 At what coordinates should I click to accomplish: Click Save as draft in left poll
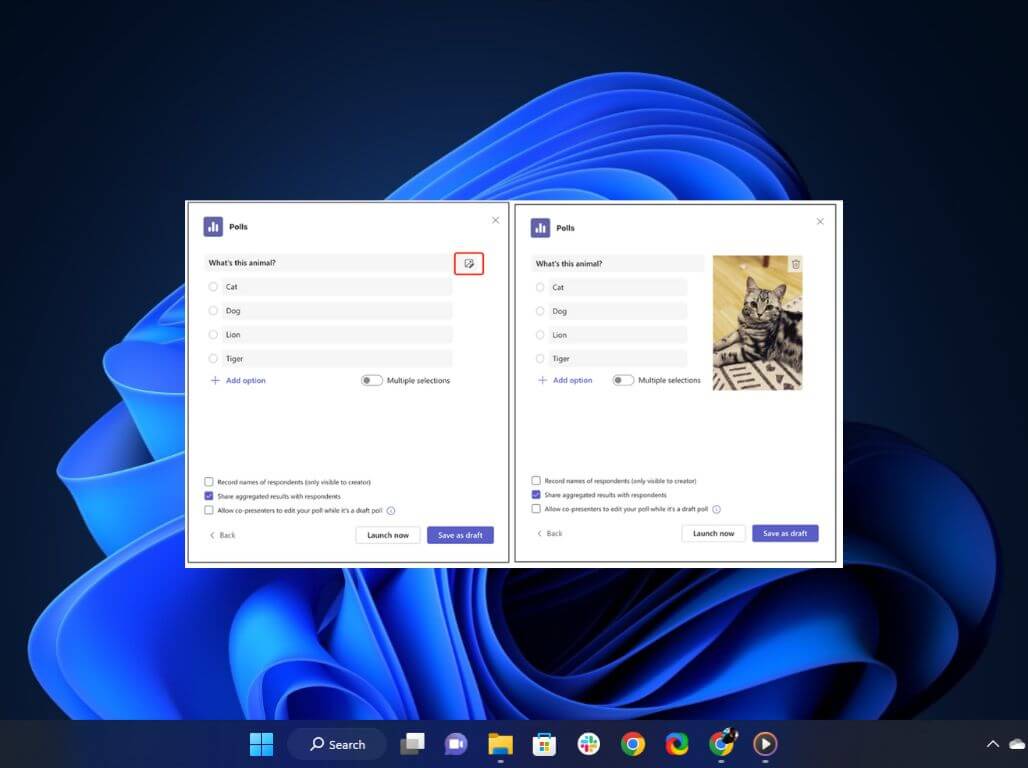click(460, 536)
